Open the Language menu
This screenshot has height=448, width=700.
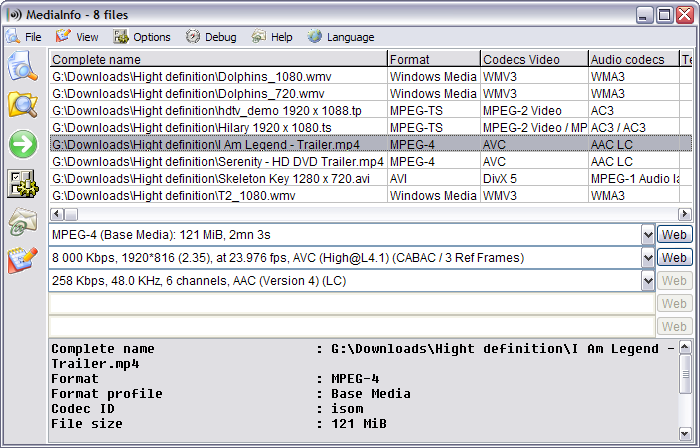341,37
